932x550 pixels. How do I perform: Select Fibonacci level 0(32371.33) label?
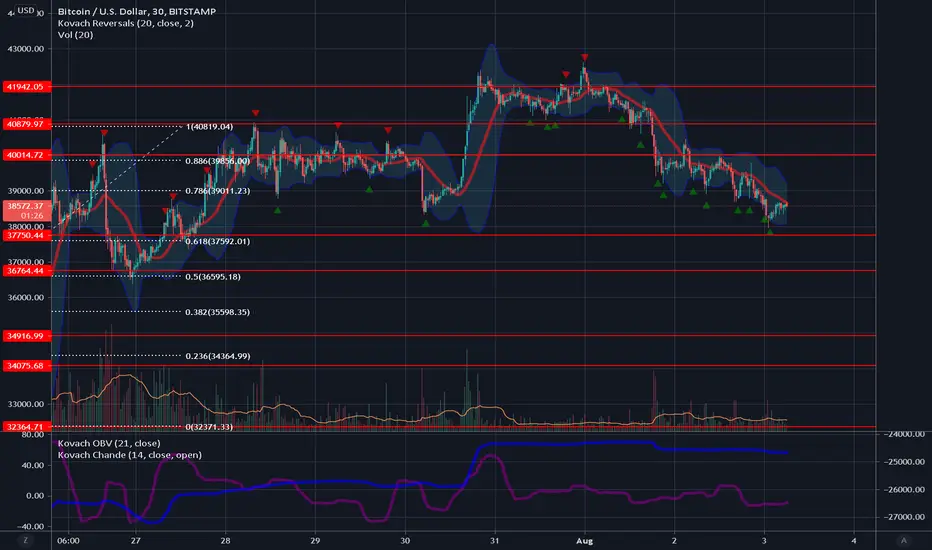click(209, 427)
